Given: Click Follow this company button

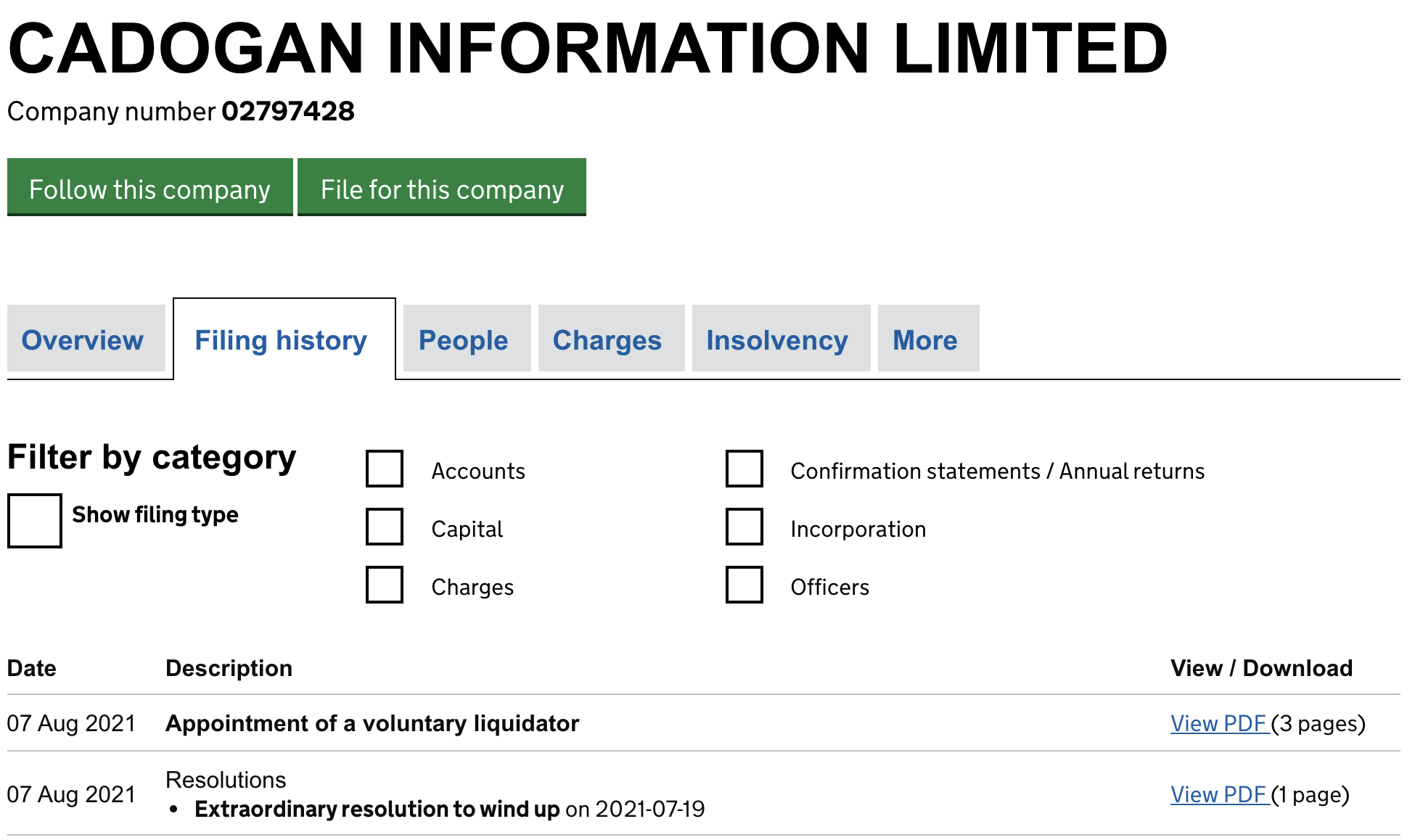Looking at the screenshot, I should pyautogui.click(x=149, y=188).
